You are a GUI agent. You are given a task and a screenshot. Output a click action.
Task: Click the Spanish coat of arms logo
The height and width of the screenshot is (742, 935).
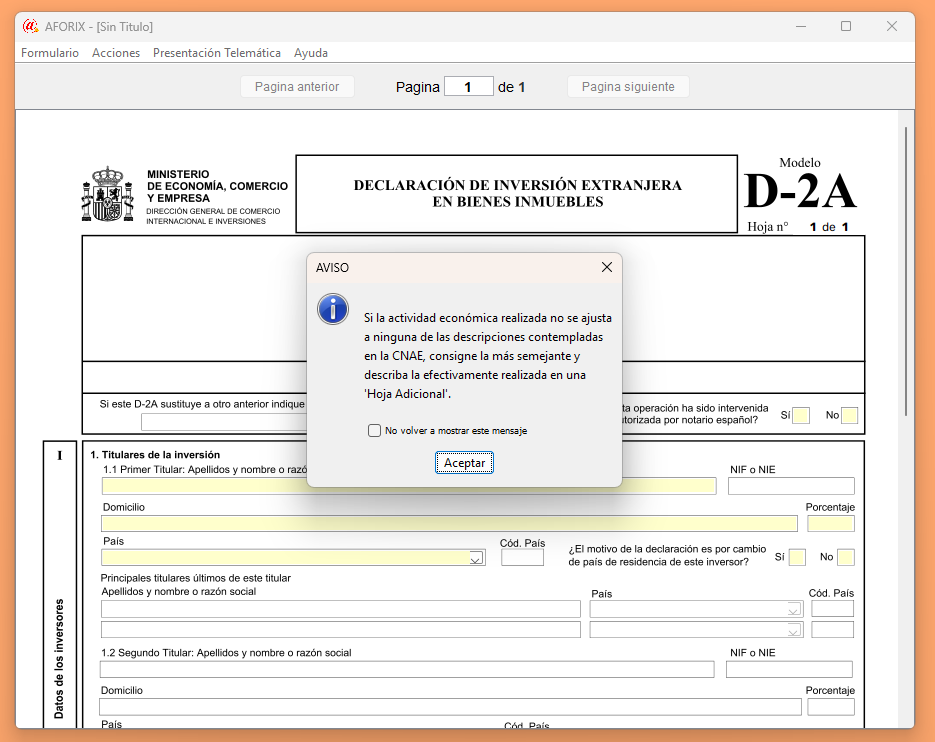107,194
